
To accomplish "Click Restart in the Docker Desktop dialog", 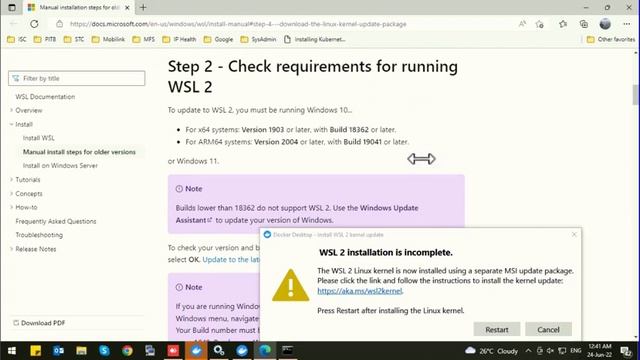I will [x=497, y=329].
